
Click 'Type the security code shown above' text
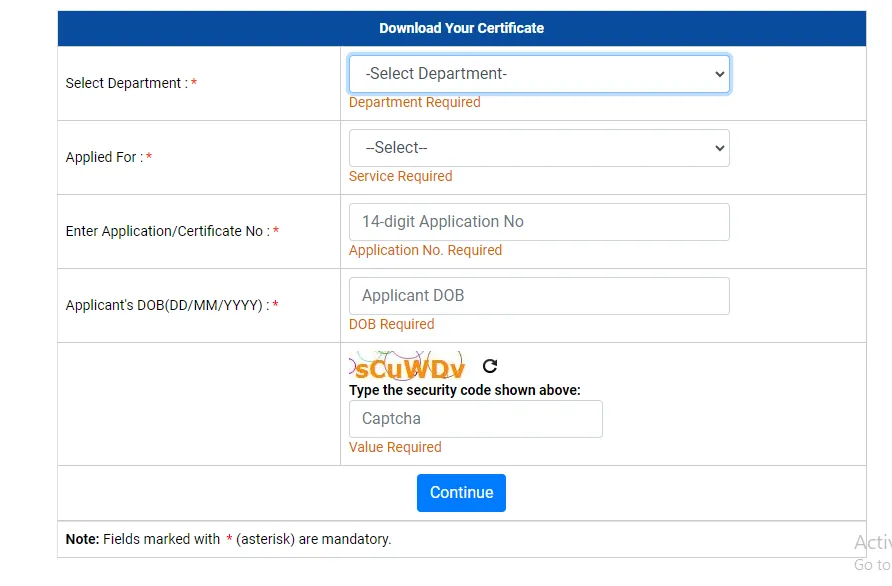click(464, 390)
